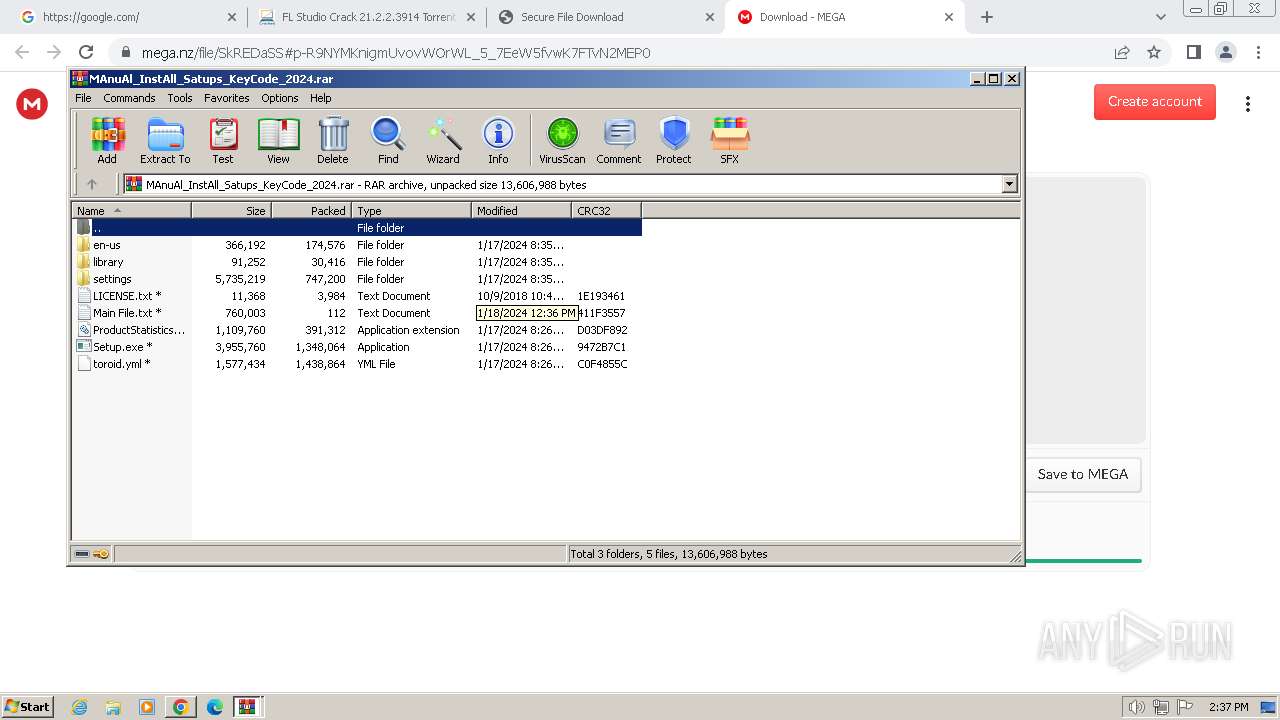1280x720 pixels.
Task: Open the Commands menu
Action: (x=129, y=98)
